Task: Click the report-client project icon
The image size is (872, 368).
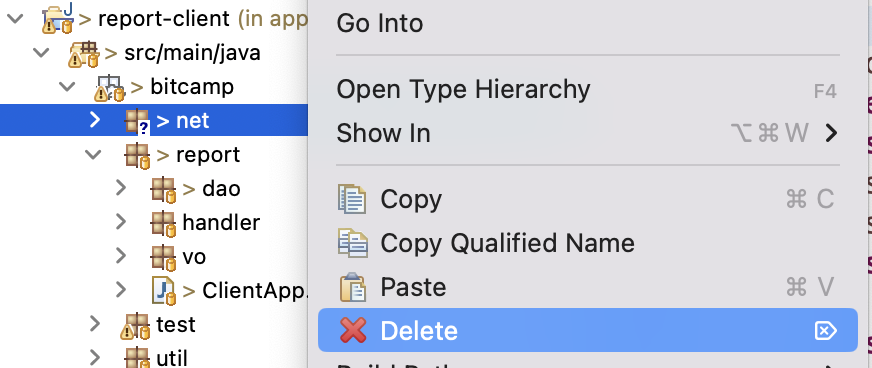Action: pos(58,19)
